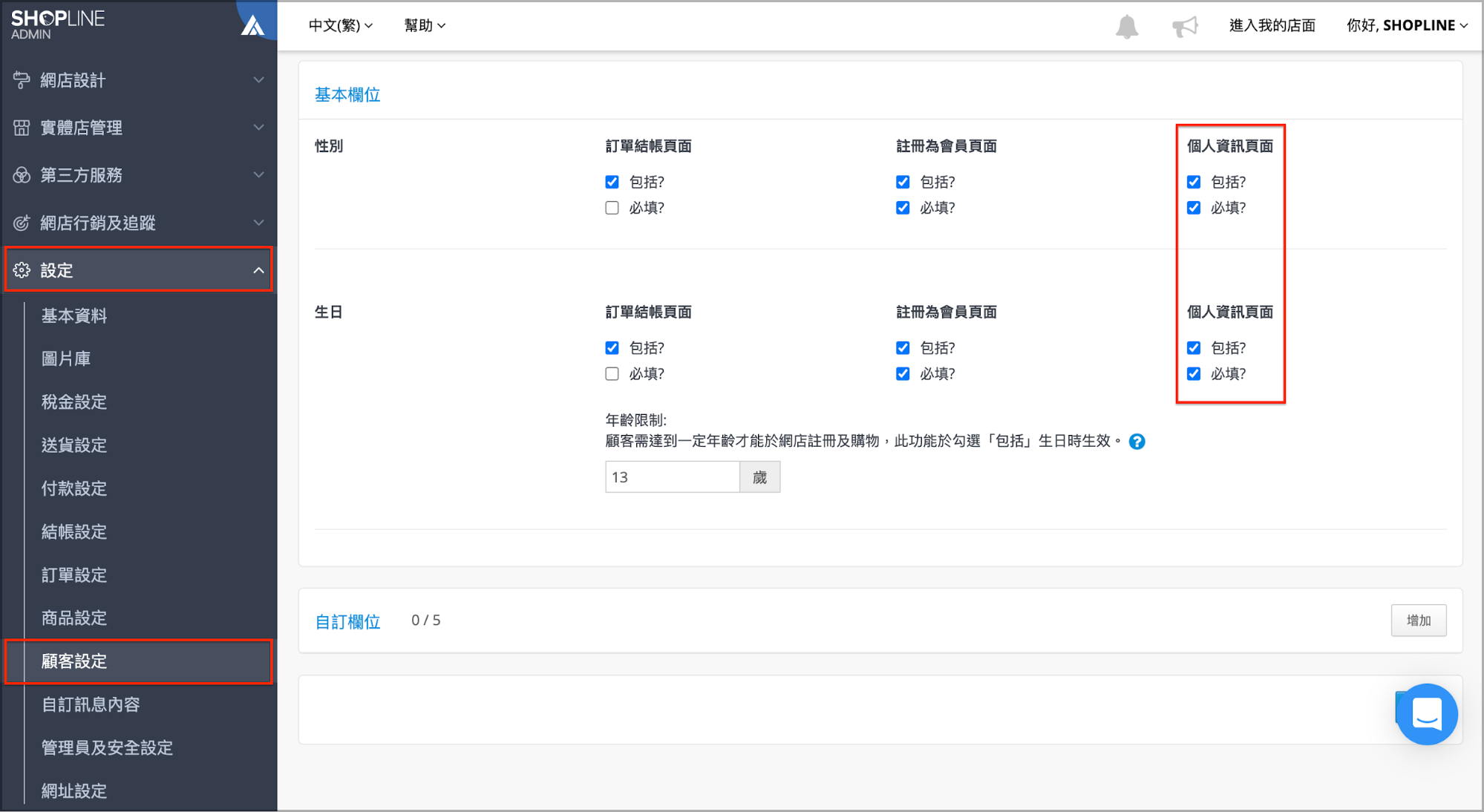The height and width of the screenshot is (812, 1484).
Task: Toggle 生日 註冊為會員頁面 包括 checkbox
Action: (903, 348)
